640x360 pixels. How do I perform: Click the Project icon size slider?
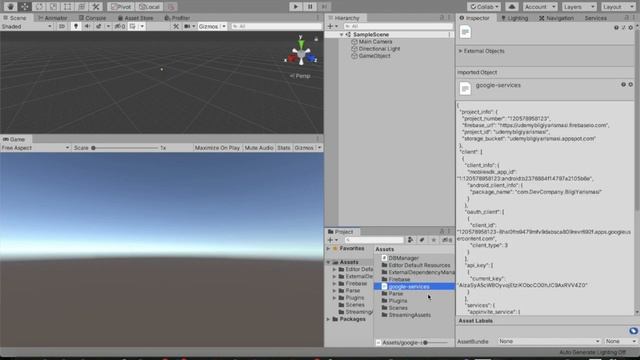coord(436,343)
